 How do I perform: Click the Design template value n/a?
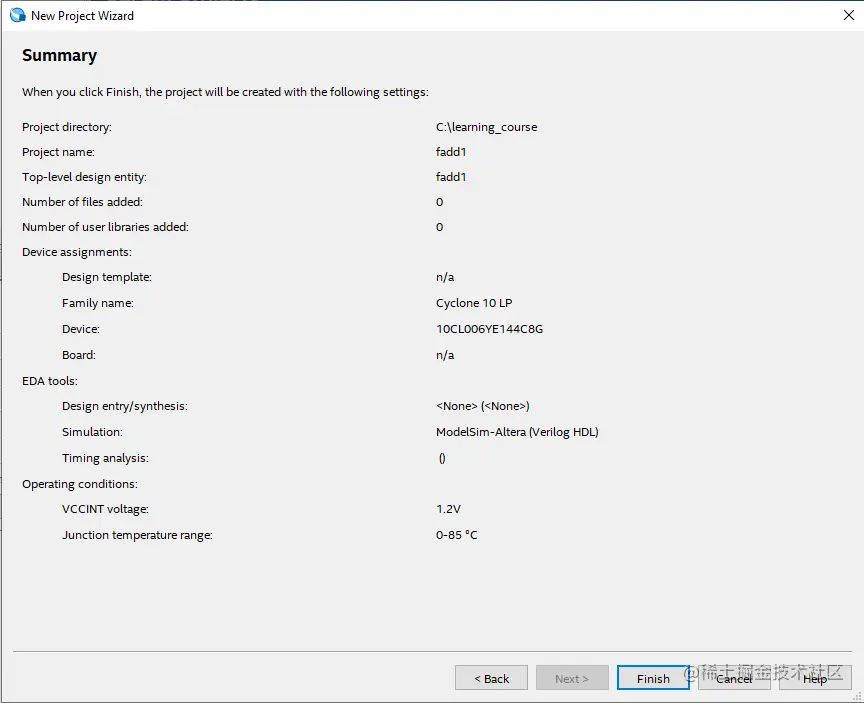(x=445, y=277)
